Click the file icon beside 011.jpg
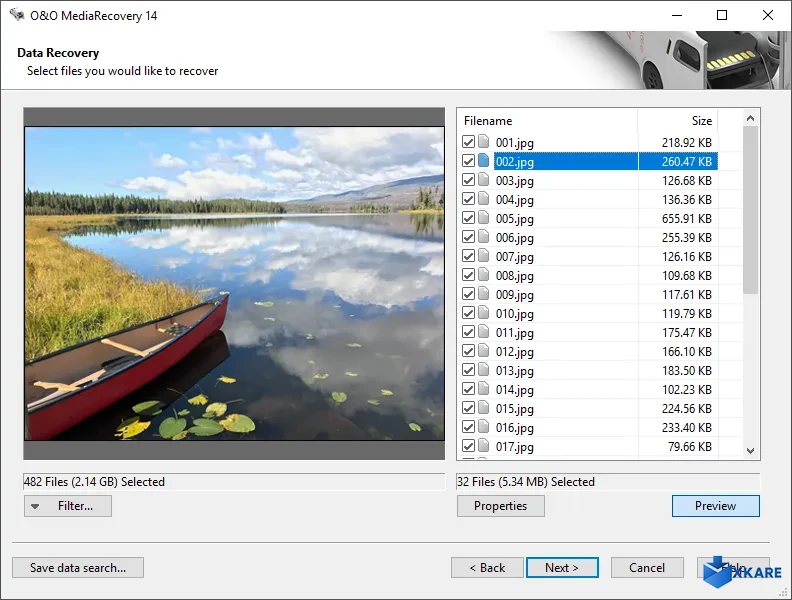This screenshot has height=600, width=792. click(x=485, y=333)
